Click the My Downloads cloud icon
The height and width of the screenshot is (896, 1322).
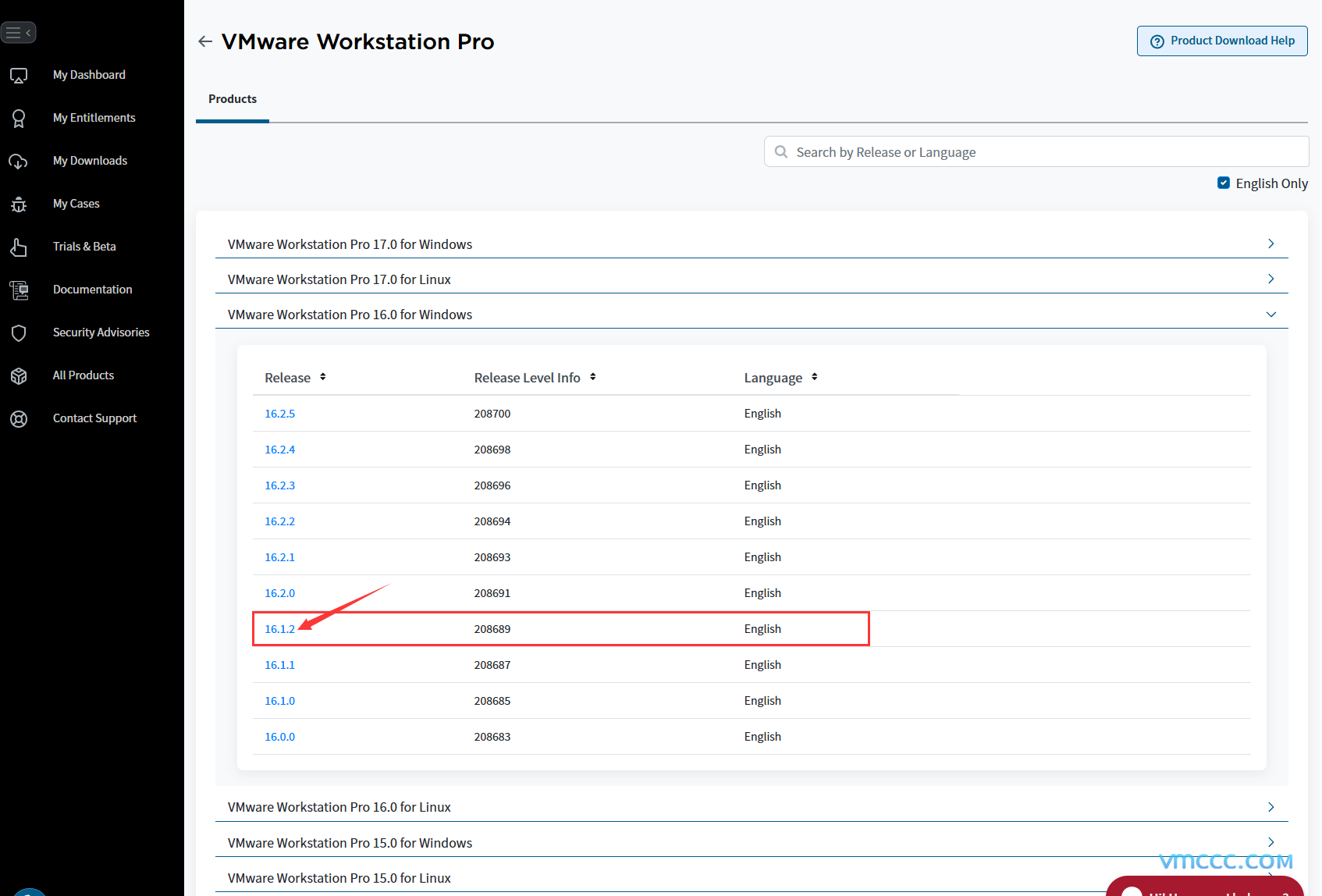pos(18,162)
